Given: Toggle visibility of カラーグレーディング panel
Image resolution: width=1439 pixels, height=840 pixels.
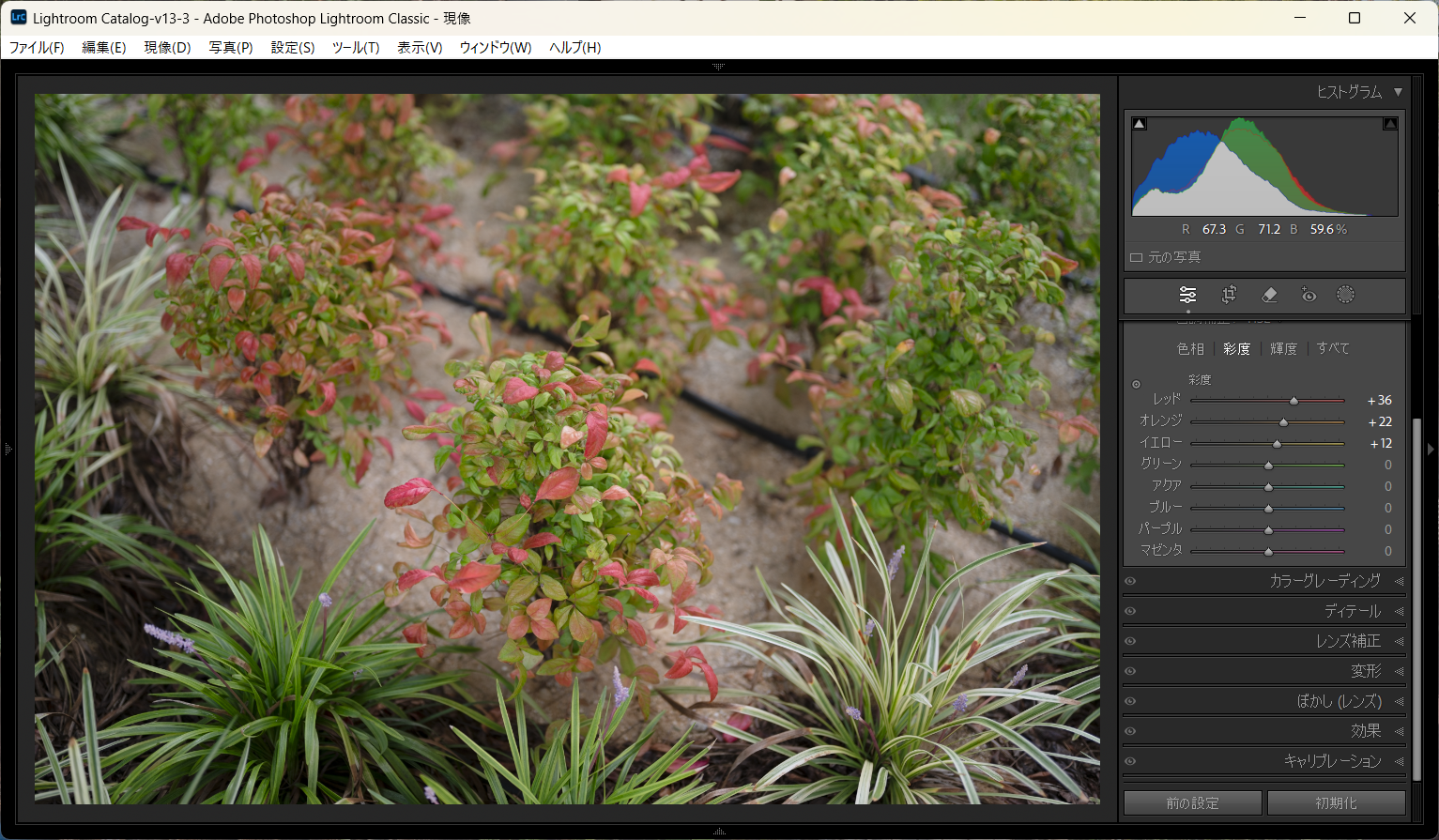Looking at the screenshot, I should pos(1130,581).
